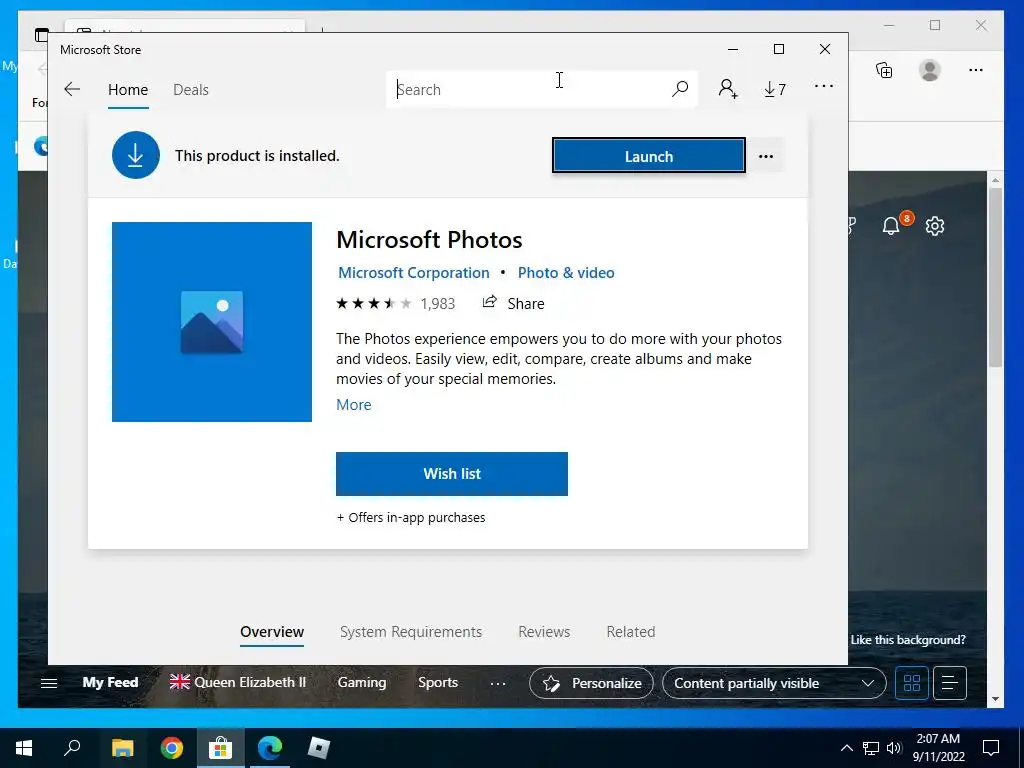Click Microsoft Store taskbar icon
This screenshot has height=768, width=1024.
(x=221, y=748)
